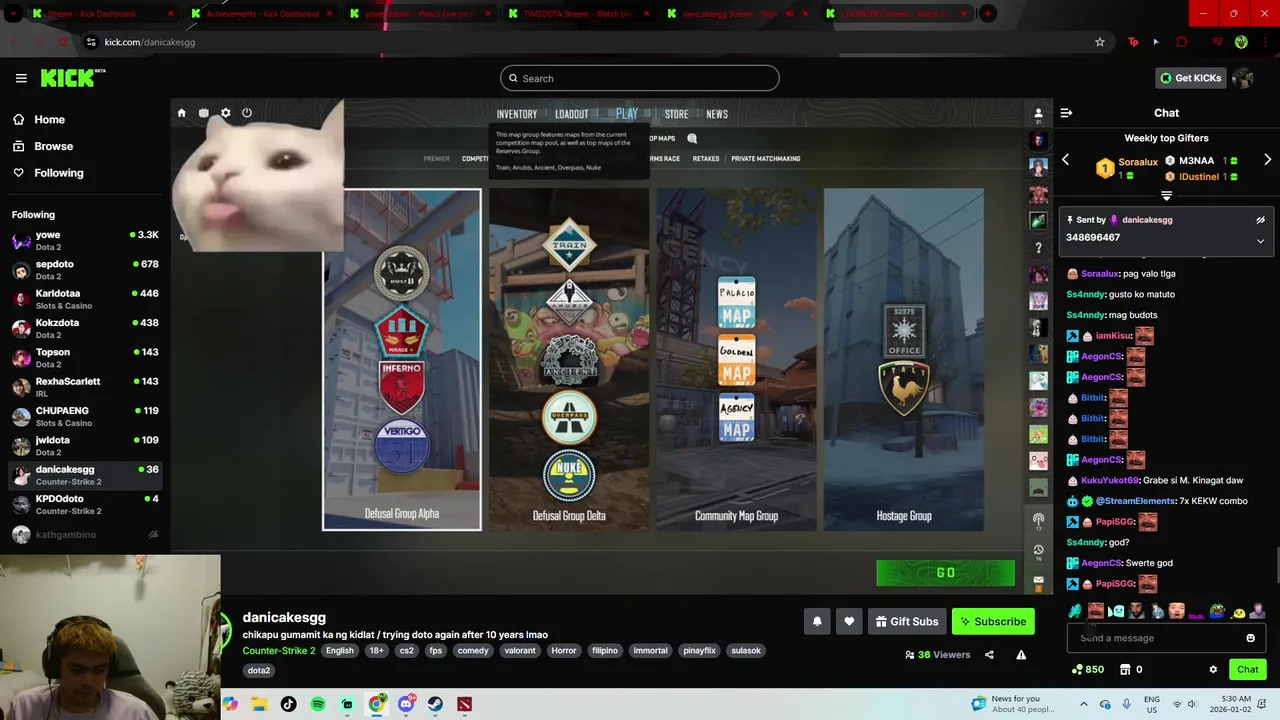Image resolution: width=1280 pixels, height=720 pixels.
Task: Open the RexhaScarlett channel in Following
Action: click(85, 386)
